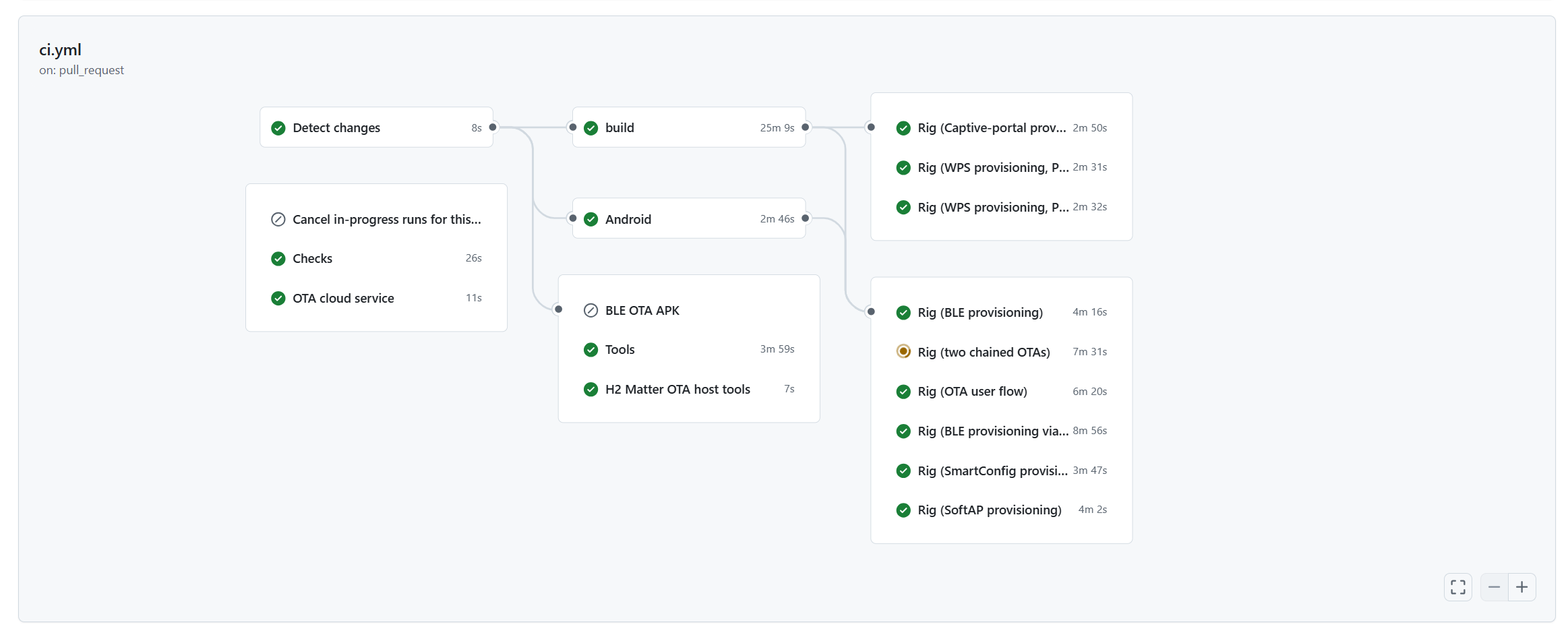Click the check icon for Rig (OTA user flow)
This screenshot has width=1568, height=633.
[903, 391]
